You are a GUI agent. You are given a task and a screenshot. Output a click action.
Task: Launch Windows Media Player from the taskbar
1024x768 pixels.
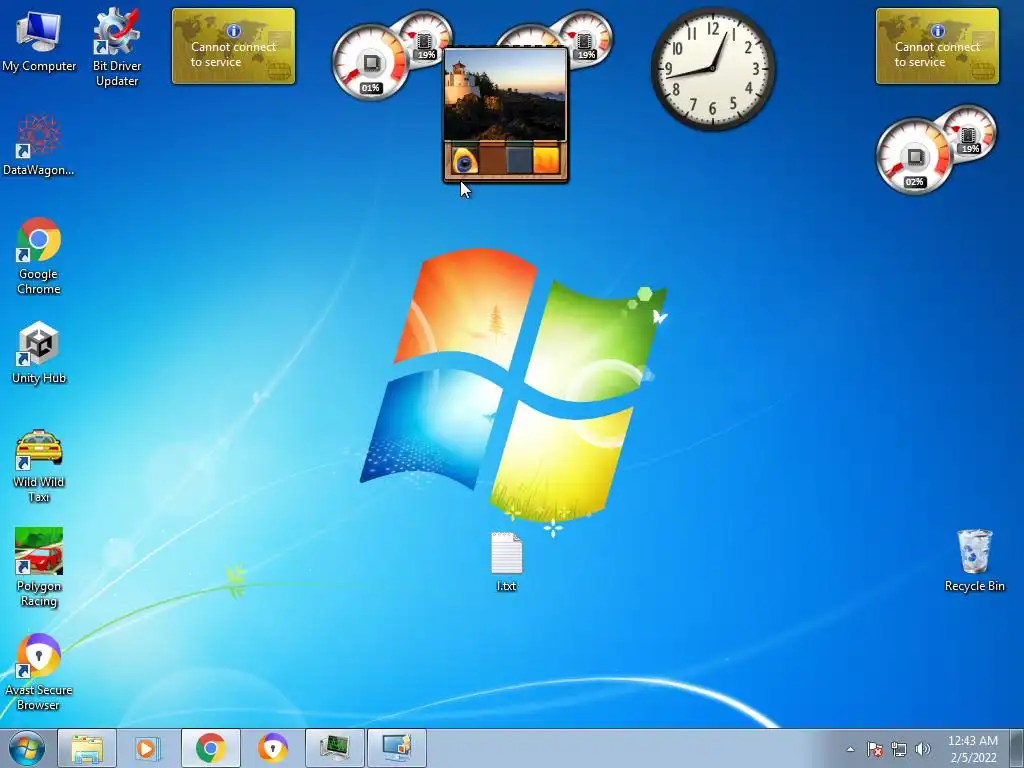[148, 748]
